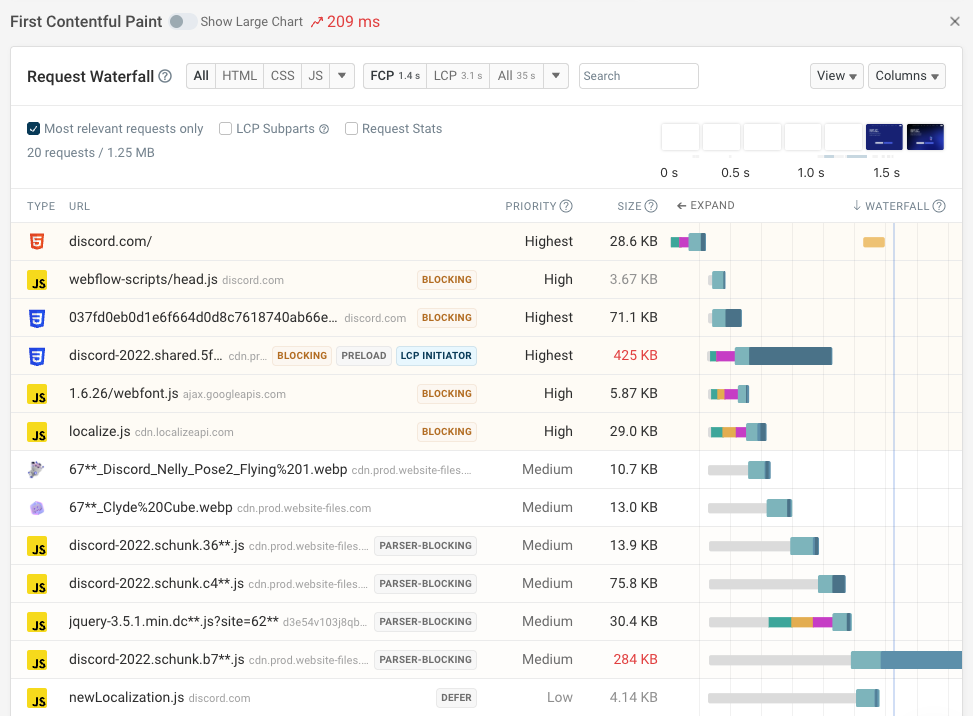Toggle the Show Large Chart switch
973x716 pixels.
(182, 22)
